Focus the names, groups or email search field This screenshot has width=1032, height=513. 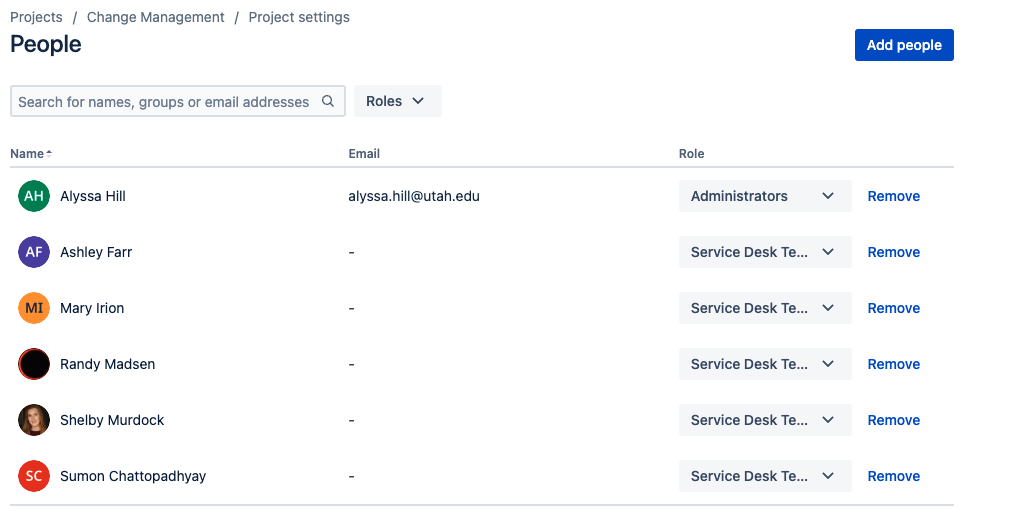pos(178,101)
